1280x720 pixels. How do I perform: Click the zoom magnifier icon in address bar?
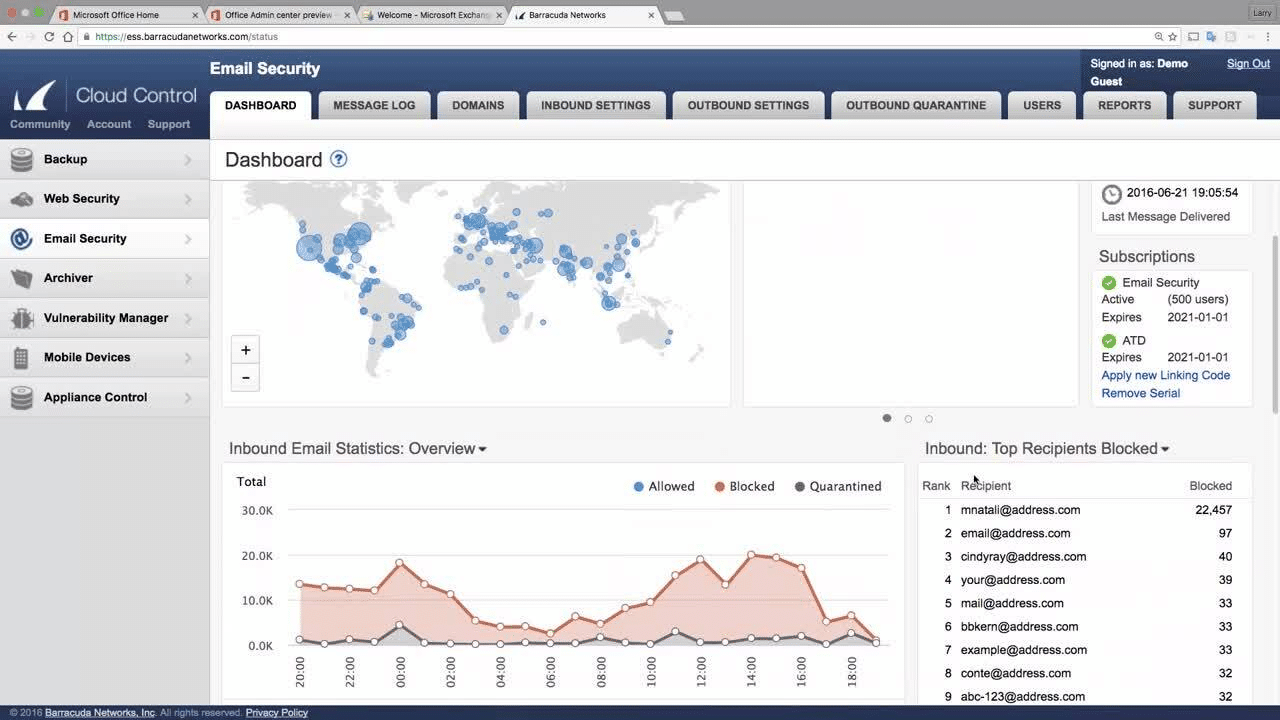pyautogui.click(x=1159, y=36)
